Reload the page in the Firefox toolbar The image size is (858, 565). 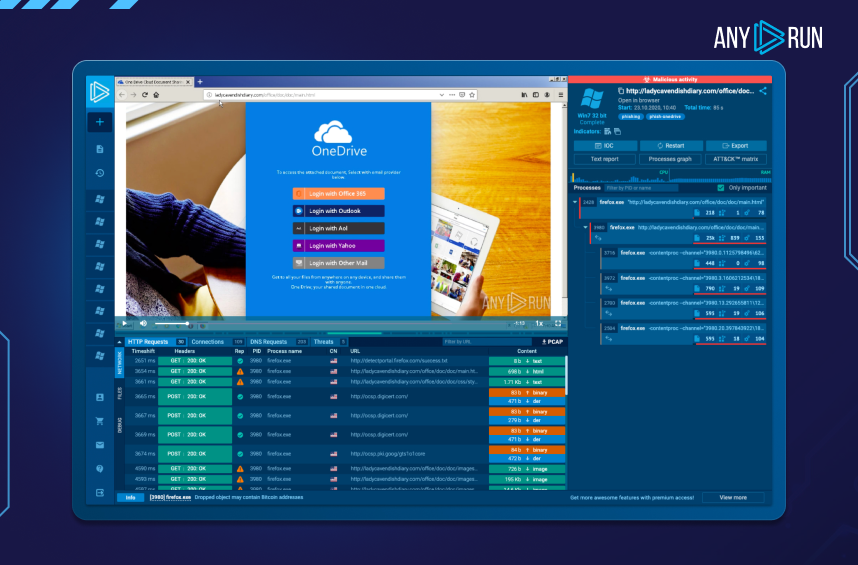tap(145, 95)
